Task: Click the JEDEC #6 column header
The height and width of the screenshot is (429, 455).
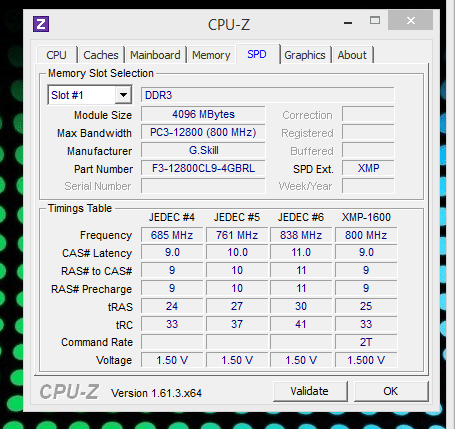Action: pyautogui.click(x=301, y=217)
